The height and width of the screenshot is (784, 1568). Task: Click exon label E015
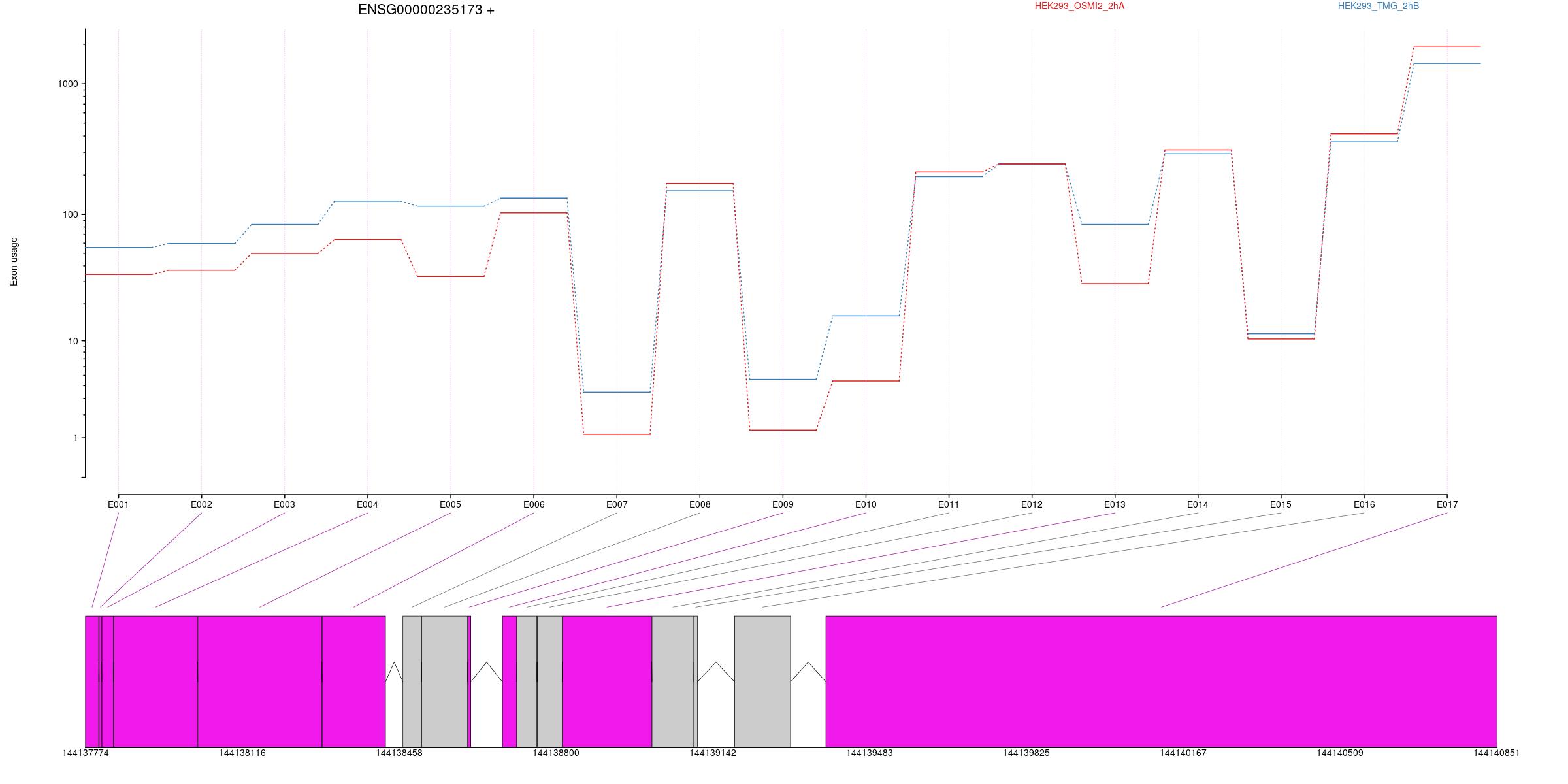click(x=1281, y=504)
